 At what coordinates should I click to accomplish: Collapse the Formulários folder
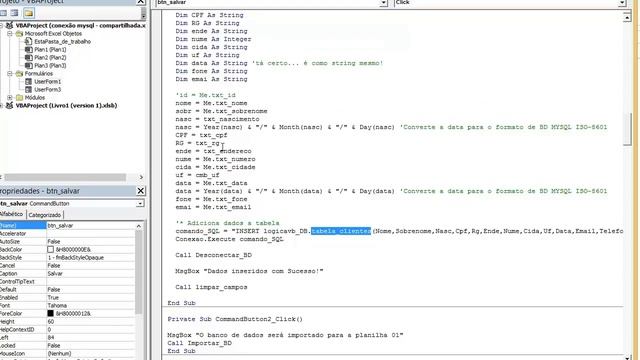coord(10,73)
